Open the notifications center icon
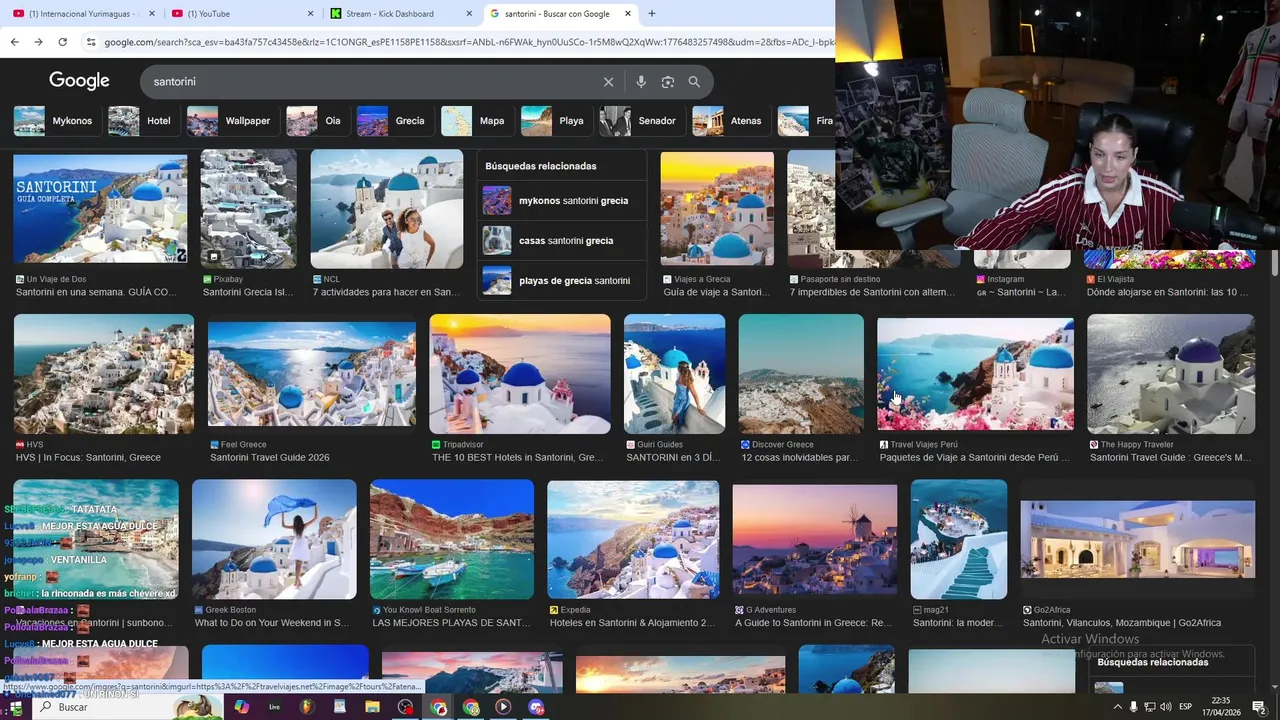Screen dimensions: 1280x720 [x=1259, y=707]
